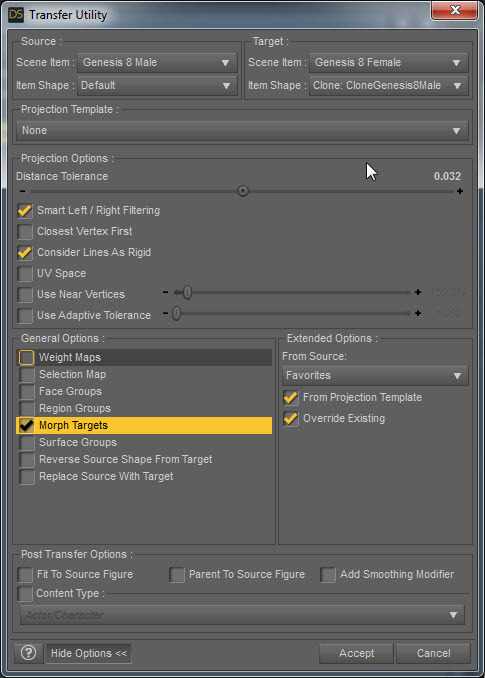Click Hide Options << button
This screenshot has height=678, width=485.
coord(89,653)
